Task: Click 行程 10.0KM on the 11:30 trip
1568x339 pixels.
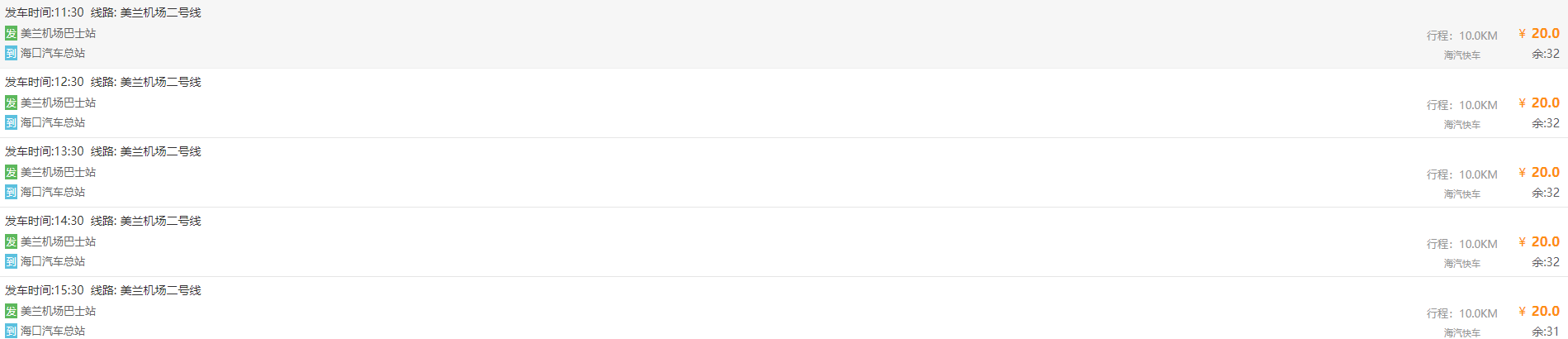Action: coord(1461,36)
